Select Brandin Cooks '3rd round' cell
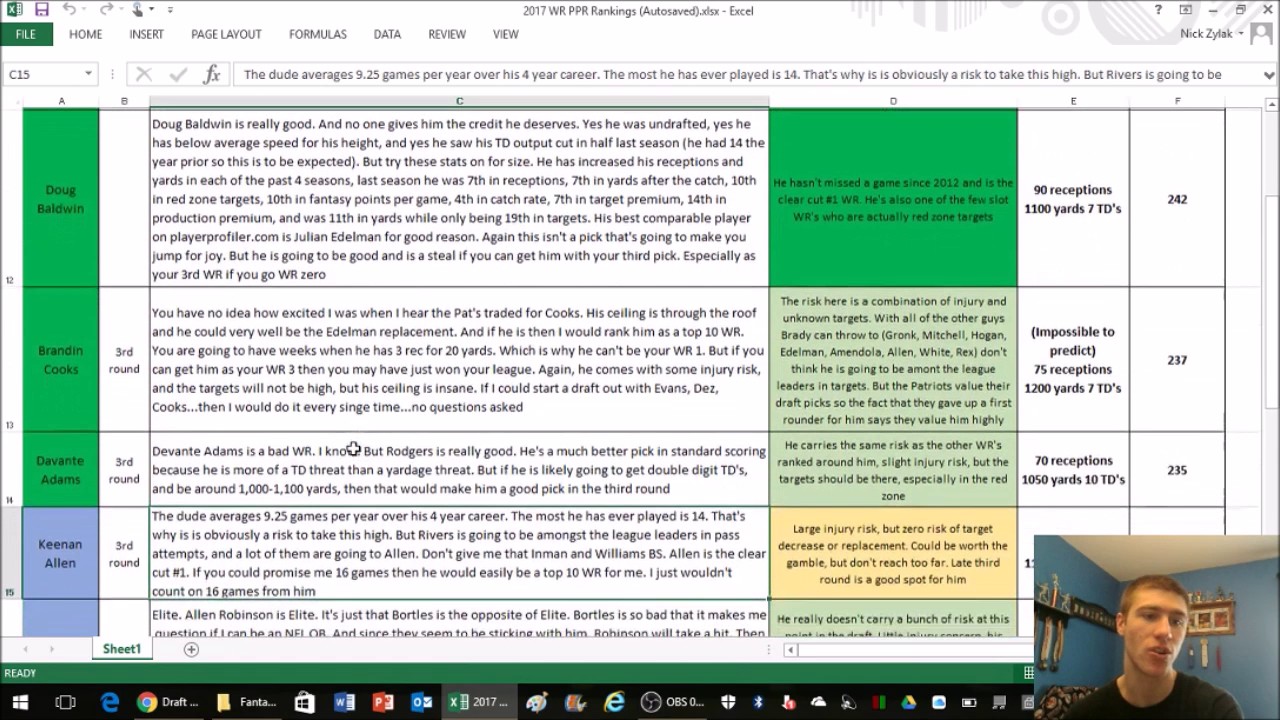The width and height of the screenshot is (1280, 720). pos(124,360)
